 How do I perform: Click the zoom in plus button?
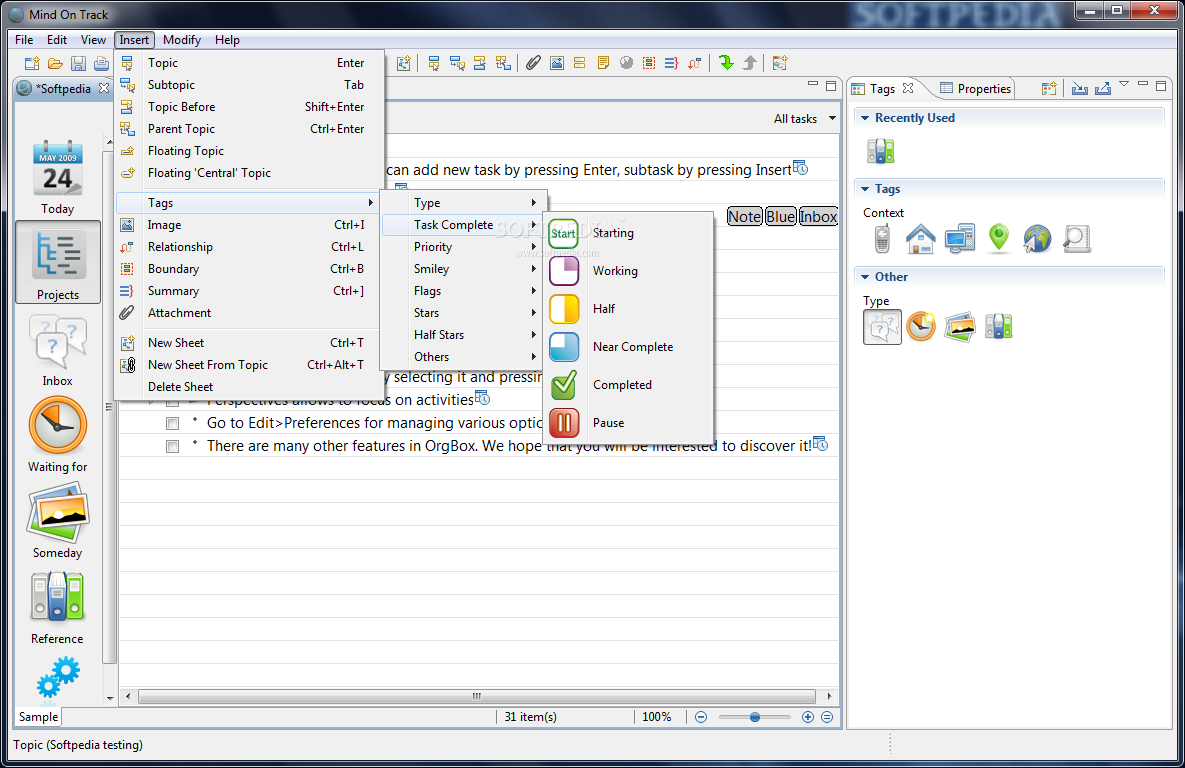808,717
